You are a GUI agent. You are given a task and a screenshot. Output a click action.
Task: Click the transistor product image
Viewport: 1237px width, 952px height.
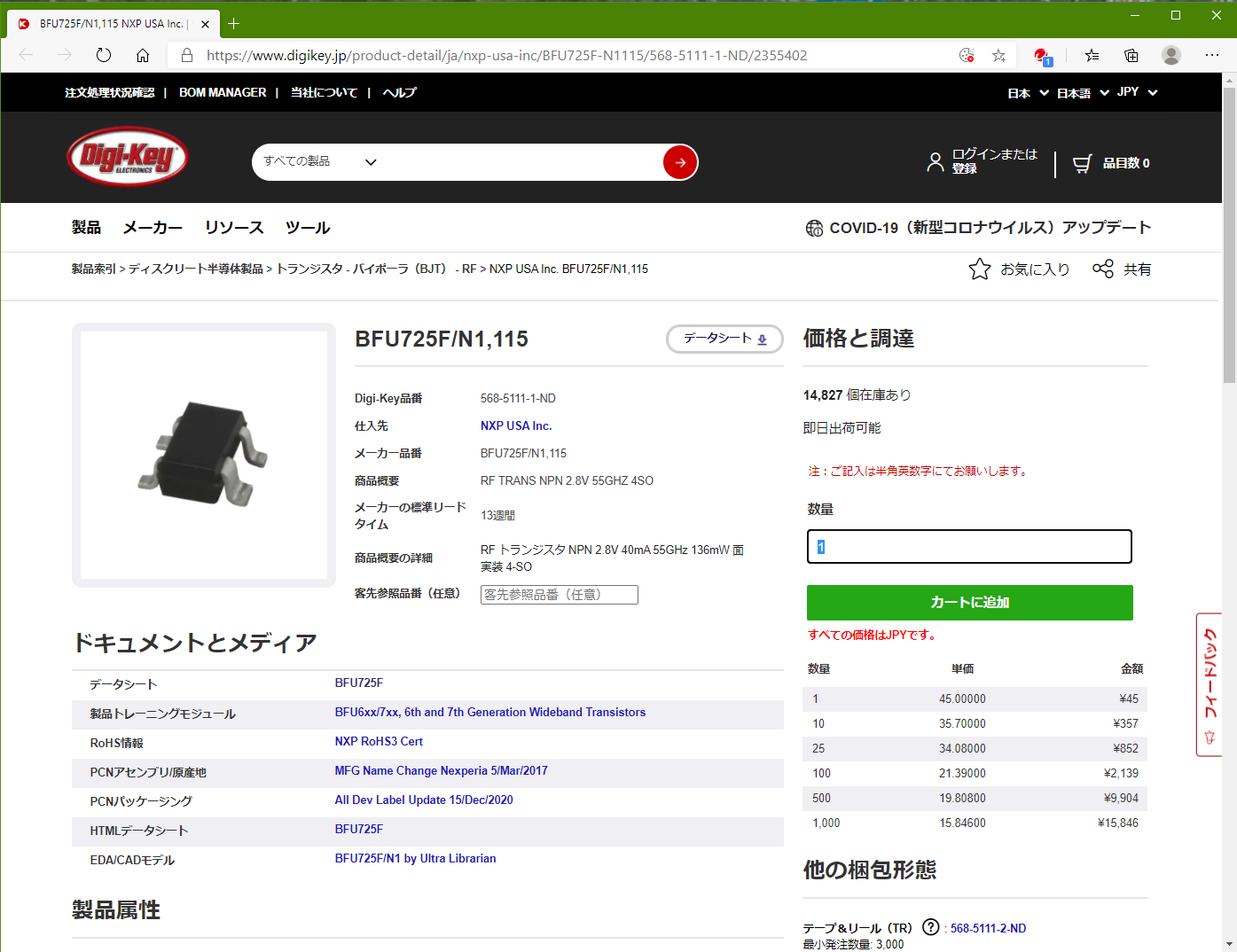point(204,455)
